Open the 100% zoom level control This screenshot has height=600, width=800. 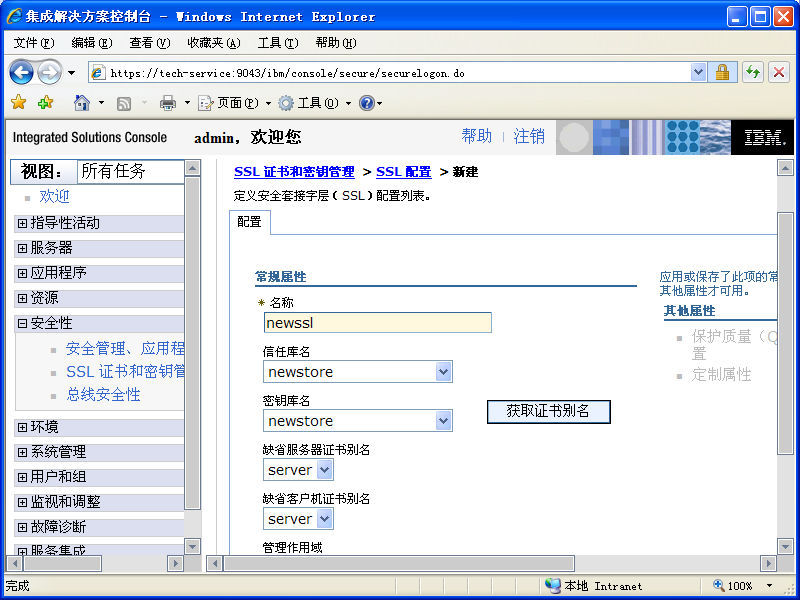coord(744,586)
